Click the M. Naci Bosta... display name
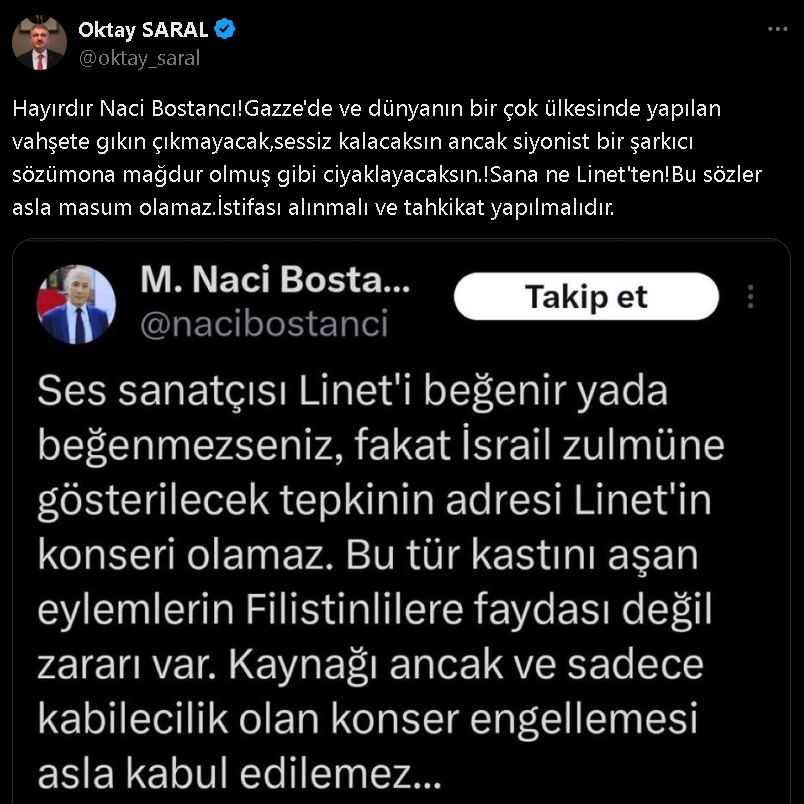The image size is (804, 804). pyautogui.click(x=275, y=281)
